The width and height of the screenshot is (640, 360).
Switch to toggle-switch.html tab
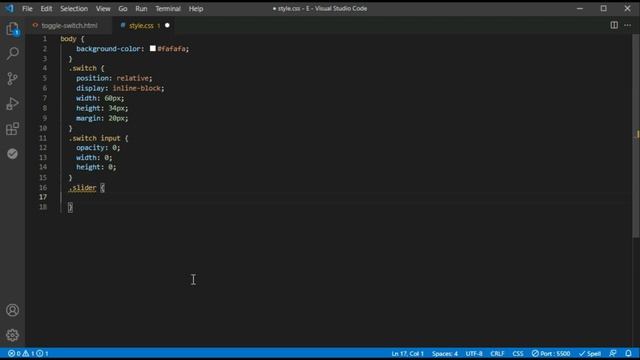pos(68,25)
